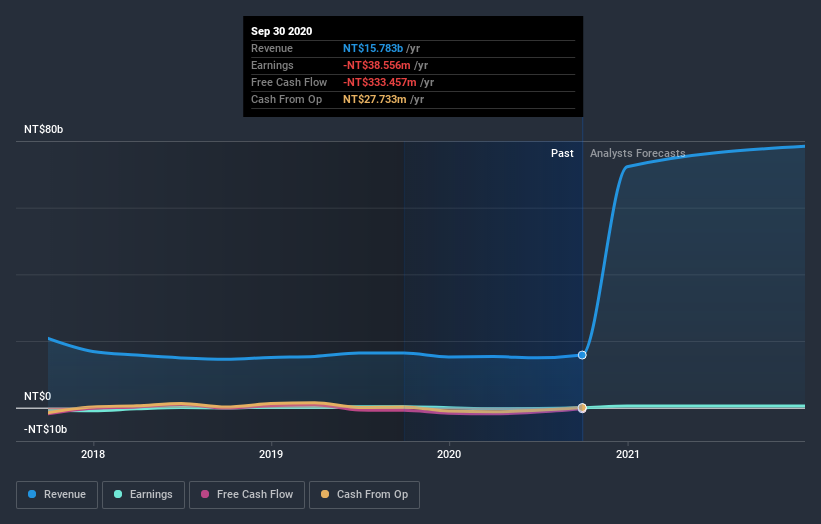The height and width of the screenshot is (524, 821).
Task: Click the 2021 x-axis label
Action: pyautogui.click(x=628, y=454)
